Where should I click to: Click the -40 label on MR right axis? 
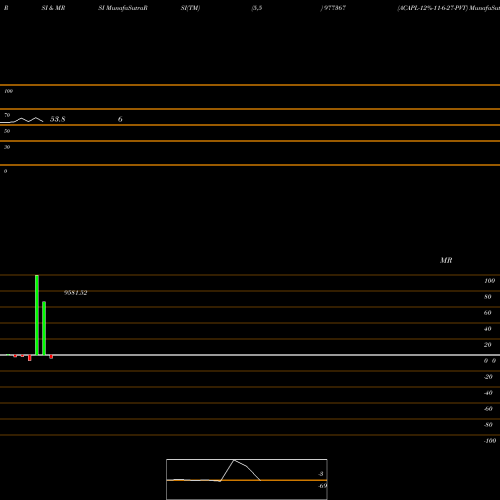click(488, 393)
